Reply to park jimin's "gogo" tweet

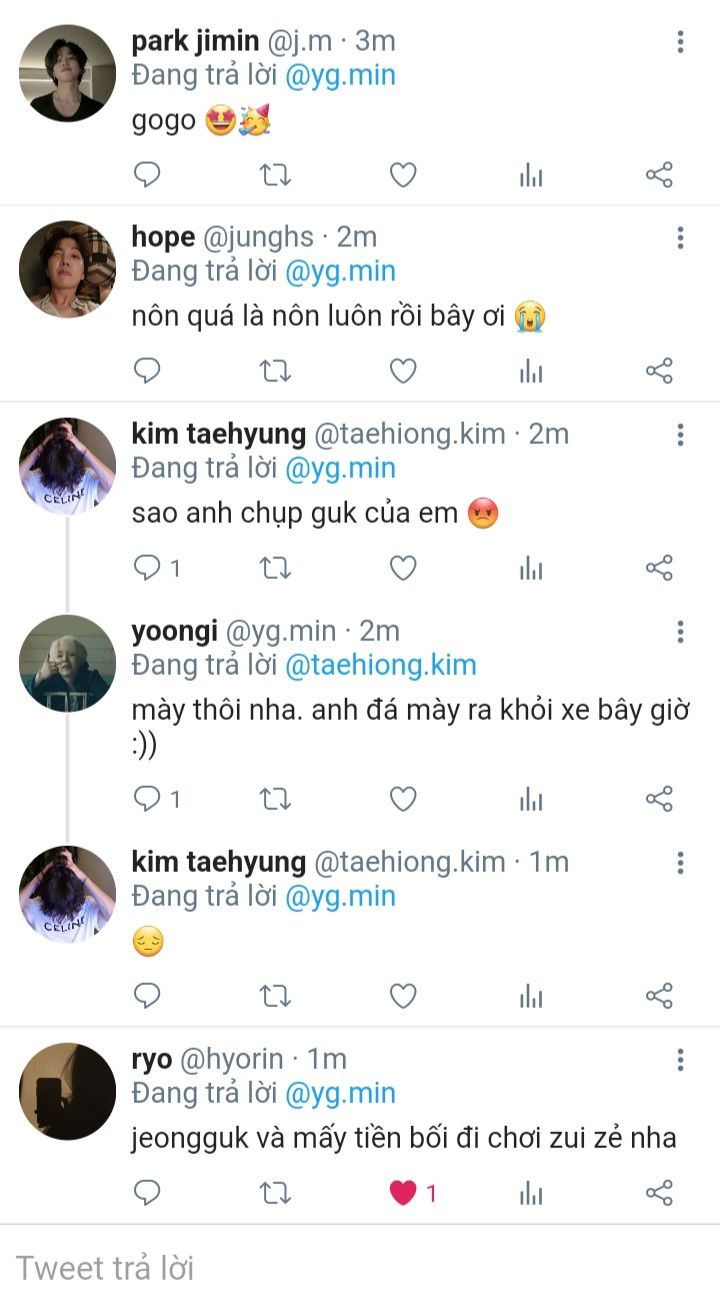[x=147, y=175]
